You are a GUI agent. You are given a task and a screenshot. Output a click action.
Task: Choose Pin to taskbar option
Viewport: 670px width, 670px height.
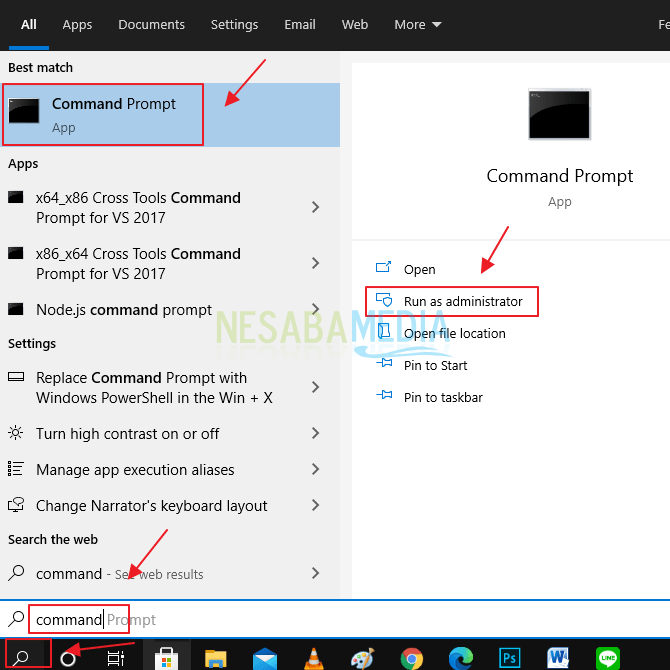(442, 397)
